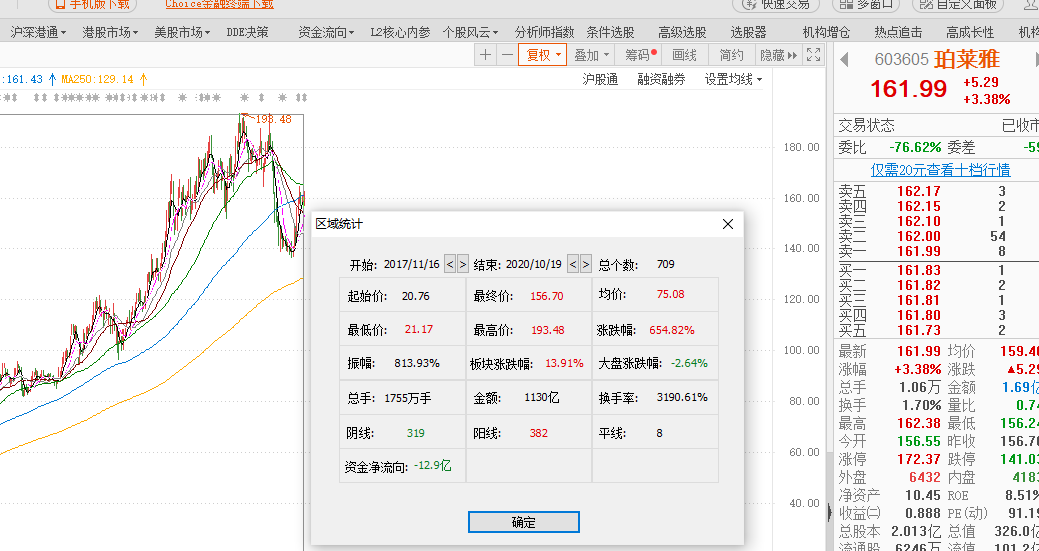This screenshot has height=551, width=1039.
Task: Click 仅需20元查看十档行情 link
Action: pyautogui.click(x=940, y=170)
